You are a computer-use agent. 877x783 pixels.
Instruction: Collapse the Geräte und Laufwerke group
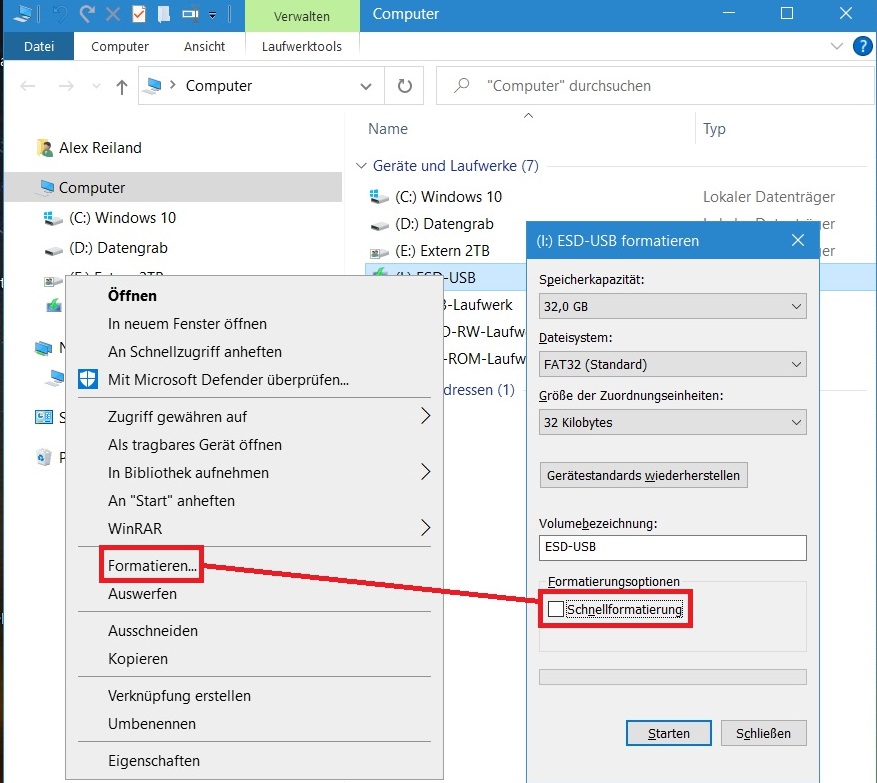[x=361, y=166]
